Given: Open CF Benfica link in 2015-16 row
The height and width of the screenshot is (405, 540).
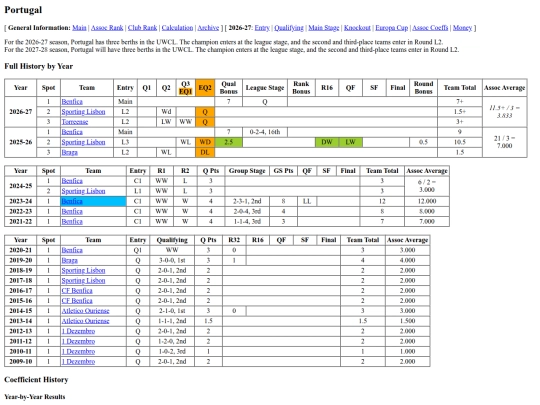Looking at the screenshot, I should [x=77, y=301].
